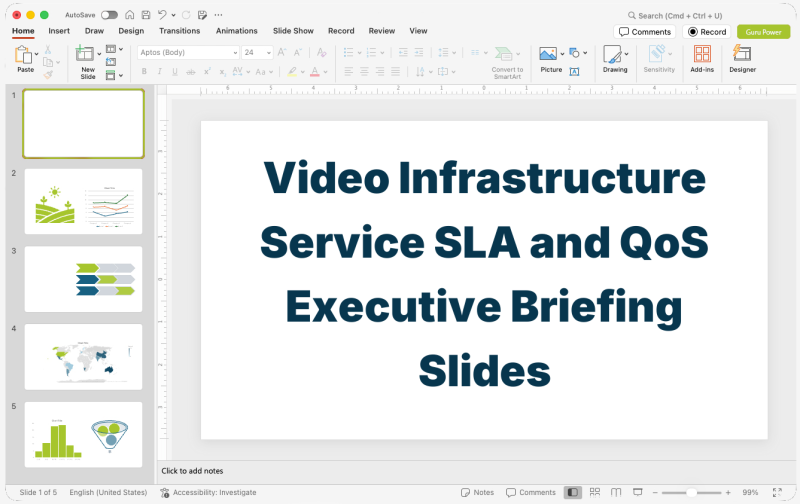This screenshot has width=800, height=504.
Task: Fit slide to current window
Action: [777, 492]
